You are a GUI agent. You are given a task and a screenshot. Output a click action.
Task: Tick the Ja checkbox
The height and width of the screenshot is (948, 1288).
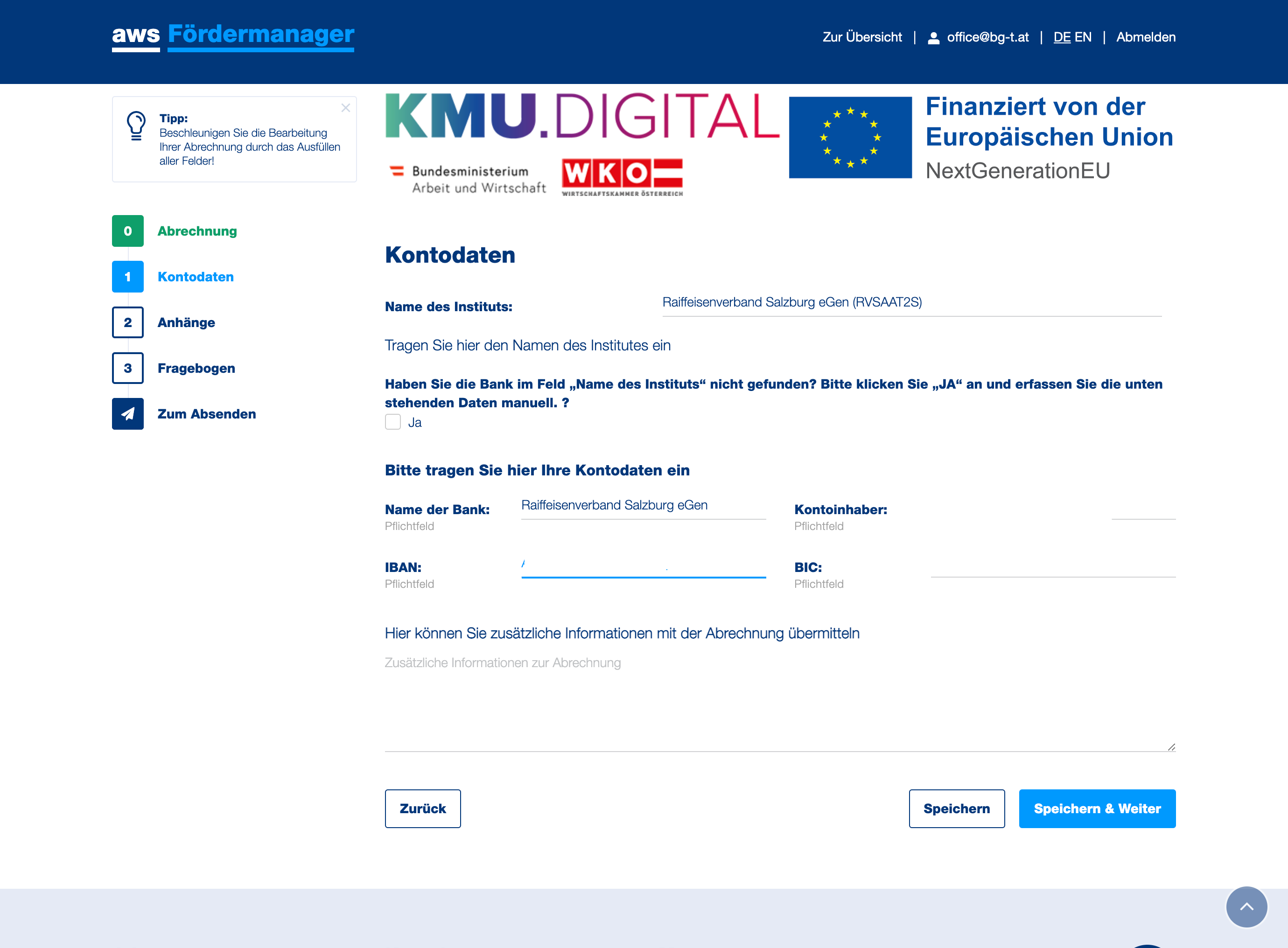[x=392, y=422]
